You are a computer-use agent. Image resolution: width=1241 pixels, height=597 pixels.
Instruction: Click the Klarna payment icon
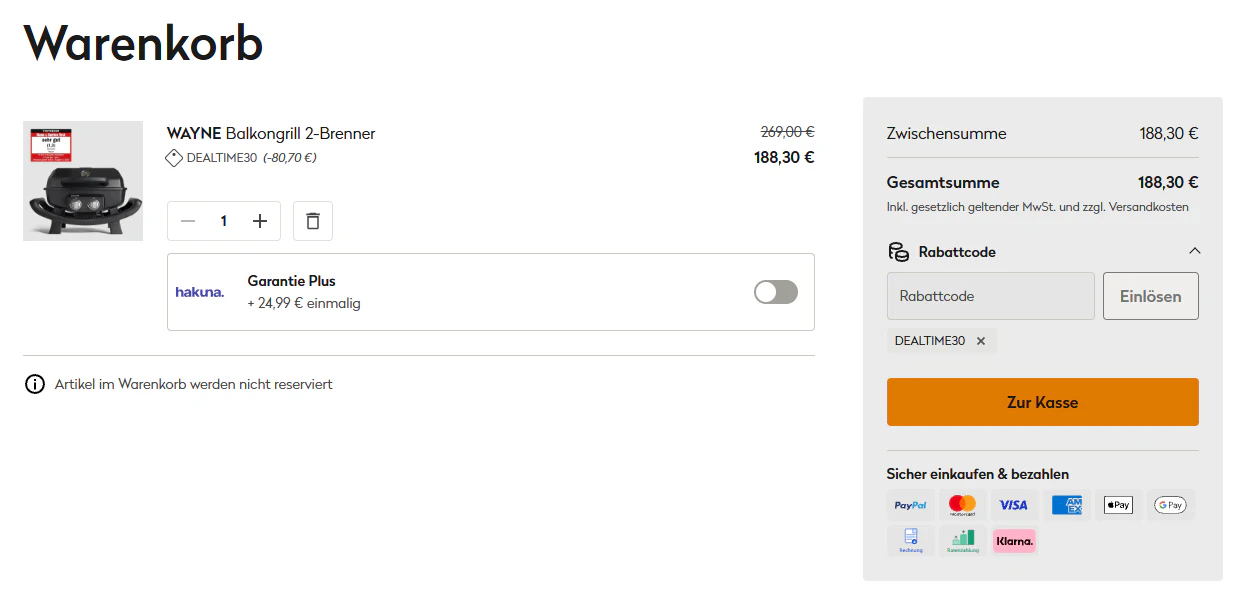(x=1014, y=541)
